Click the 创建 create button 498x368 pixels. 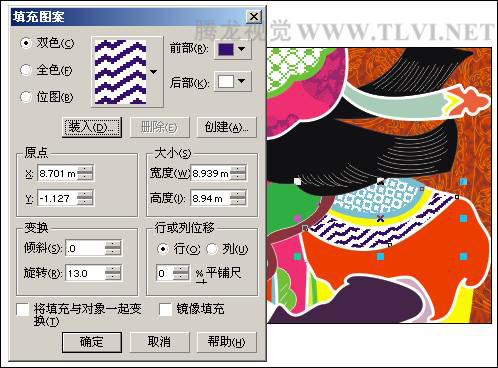point(226,127)
